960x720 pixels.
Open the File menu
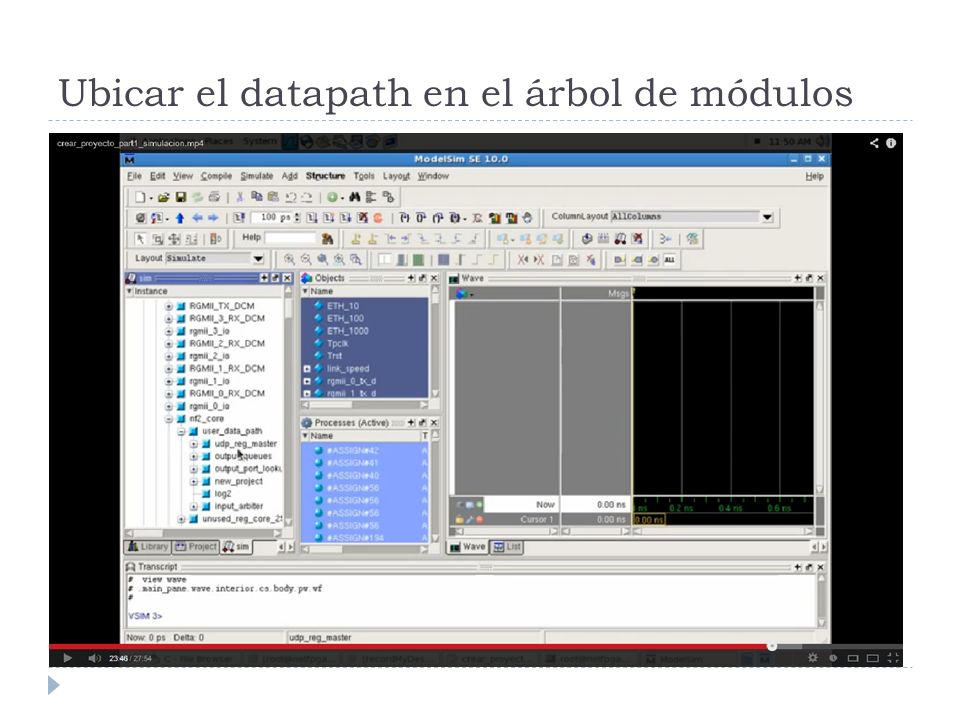click(x=134, y=176)
